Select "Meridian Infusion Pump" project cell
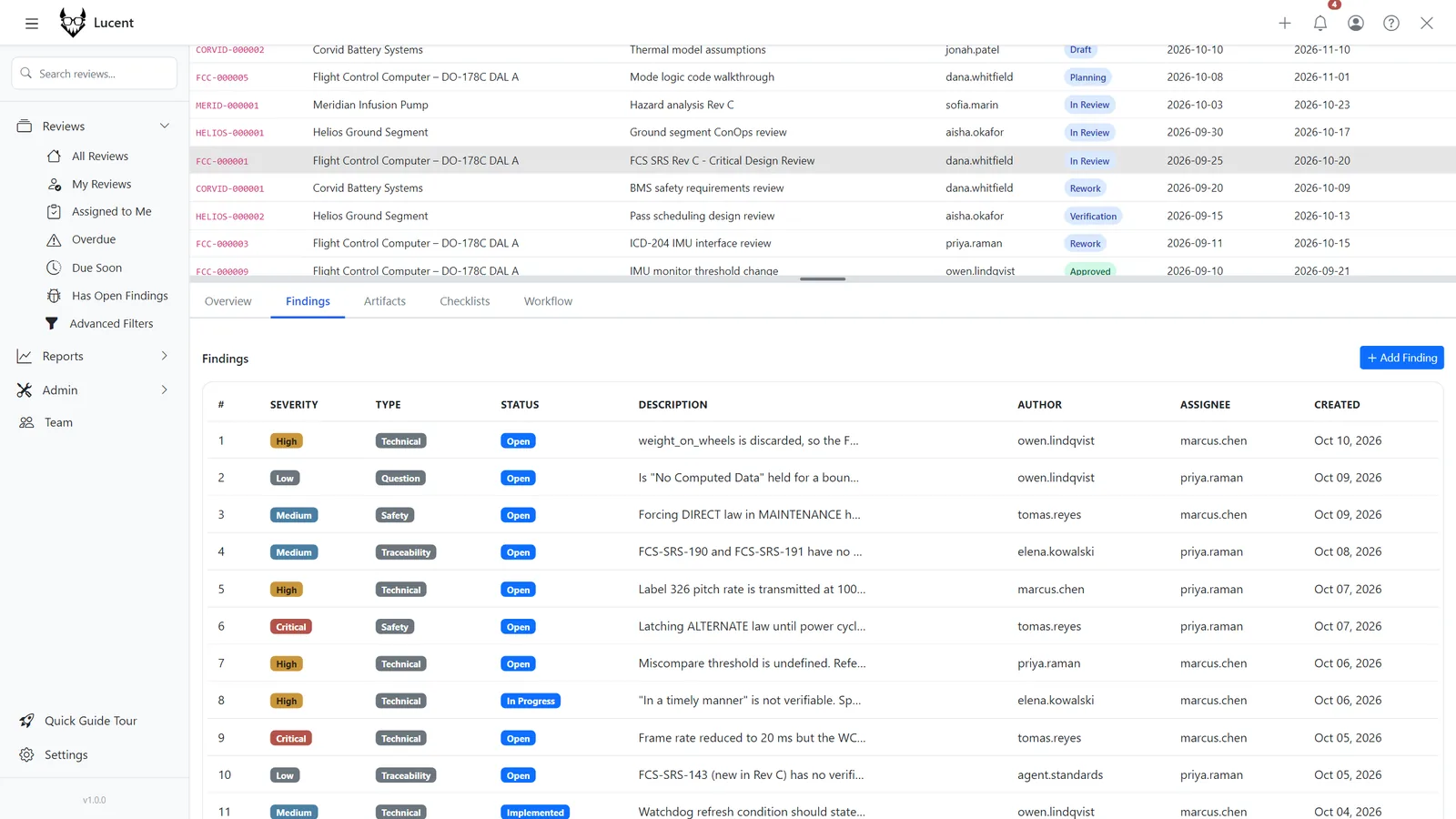This screenshot has height=819, width=1456. point(370,106)
